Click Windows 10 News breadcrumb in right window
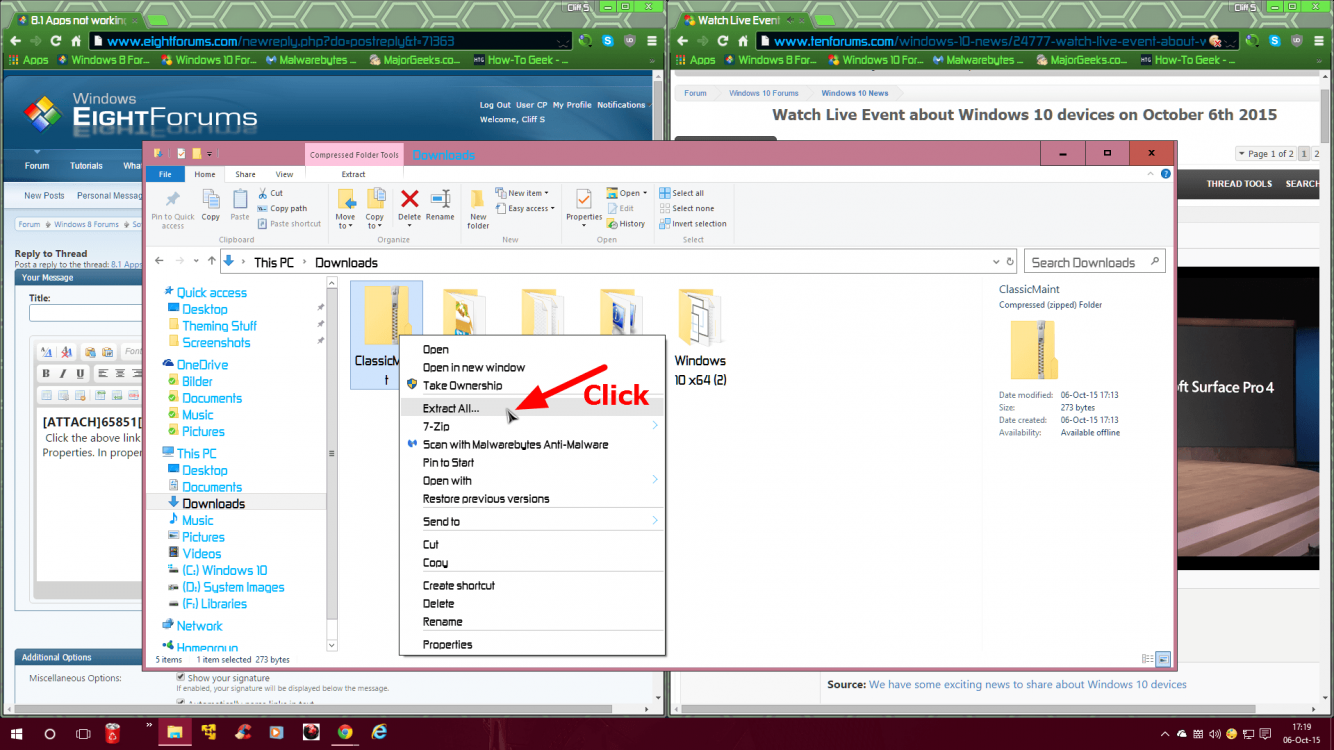The height and width of the screenshot is (750, 1334). click(x=855, y=93)
